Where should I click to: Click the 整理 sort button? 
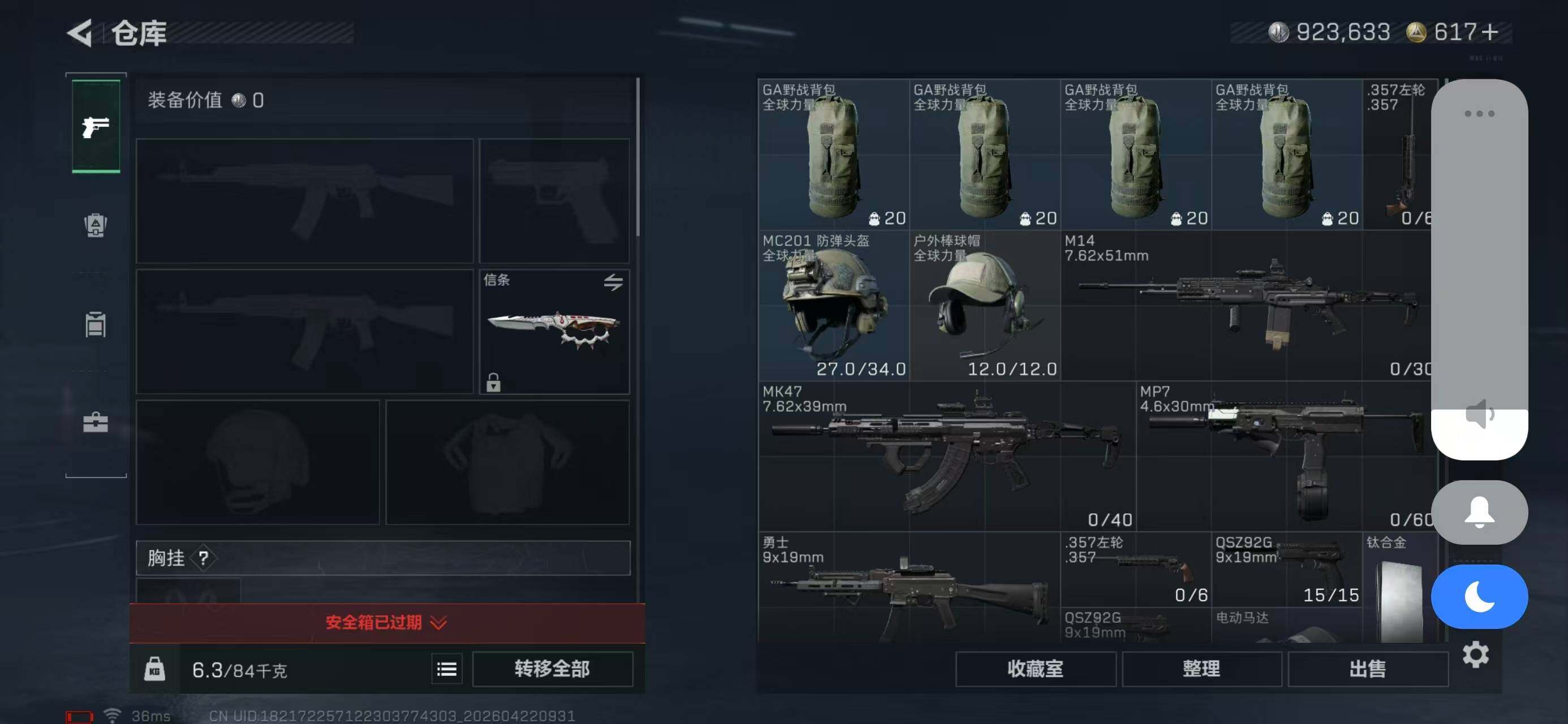click(x=1201, y=669)
